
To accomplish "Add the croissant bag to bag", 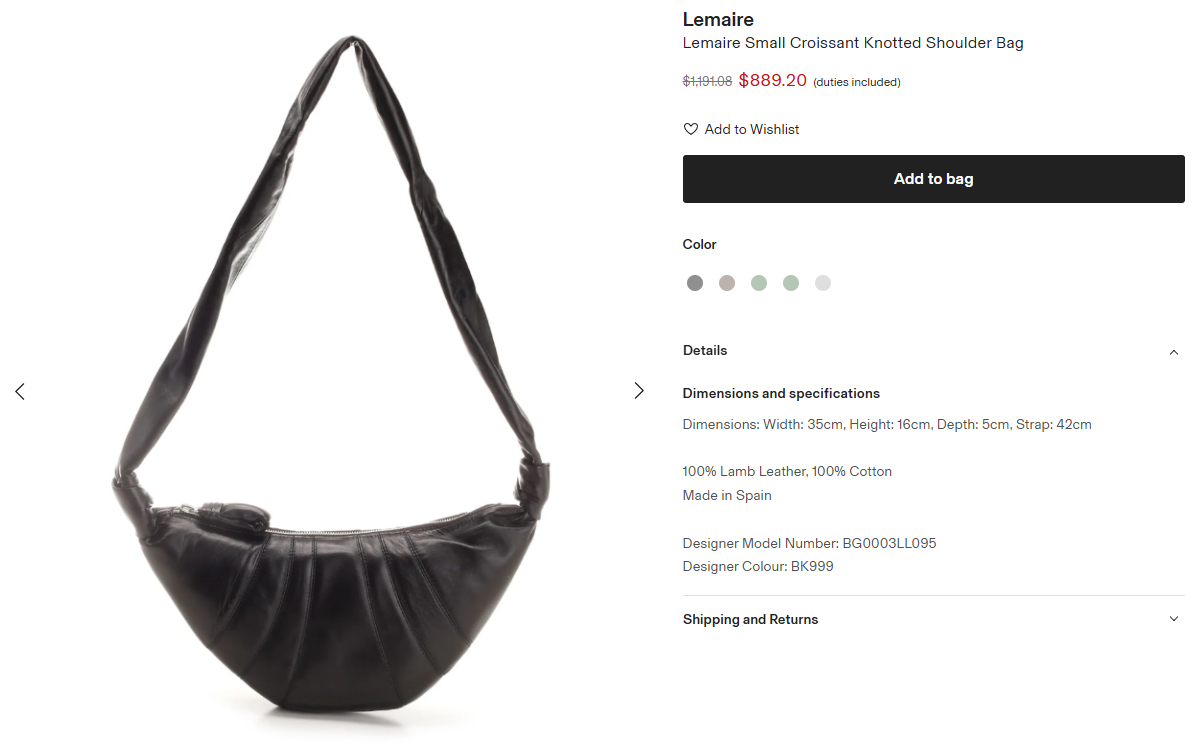I will coord(934,179).
